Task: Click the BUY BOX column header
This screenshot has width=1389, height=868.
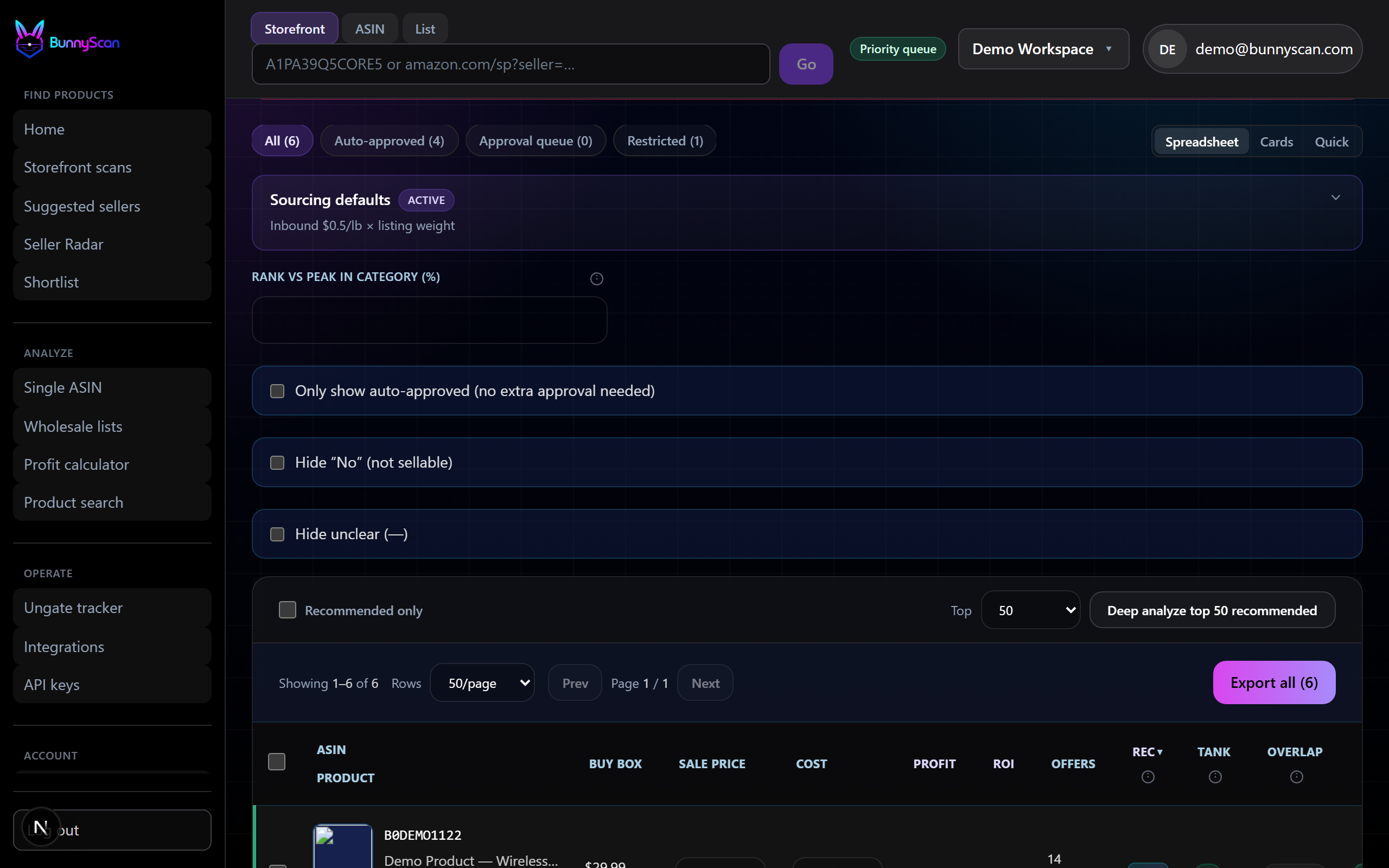Action: click(x=615, y=763)
